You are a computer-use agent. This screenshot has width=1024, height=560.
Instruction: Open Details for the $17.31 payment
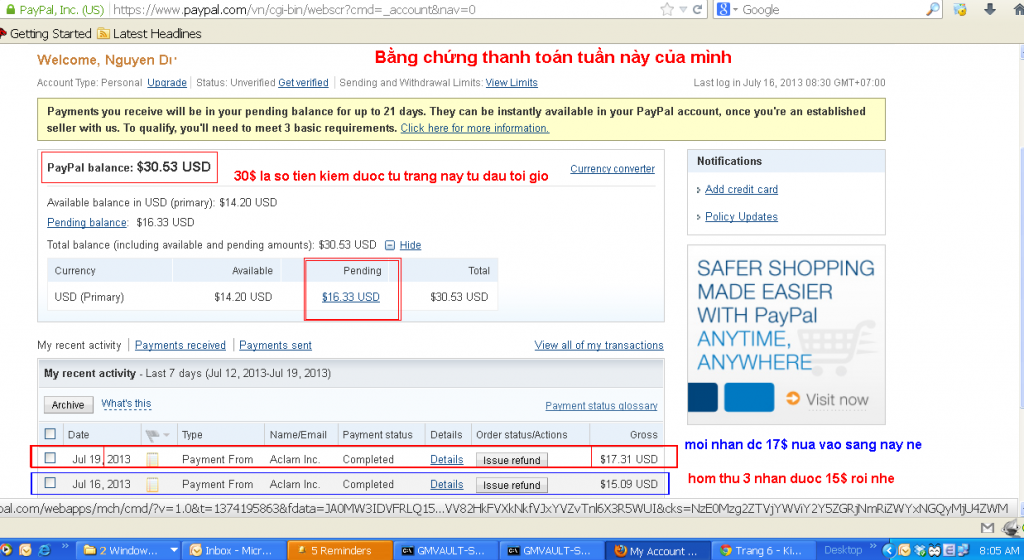click(447, 459)
